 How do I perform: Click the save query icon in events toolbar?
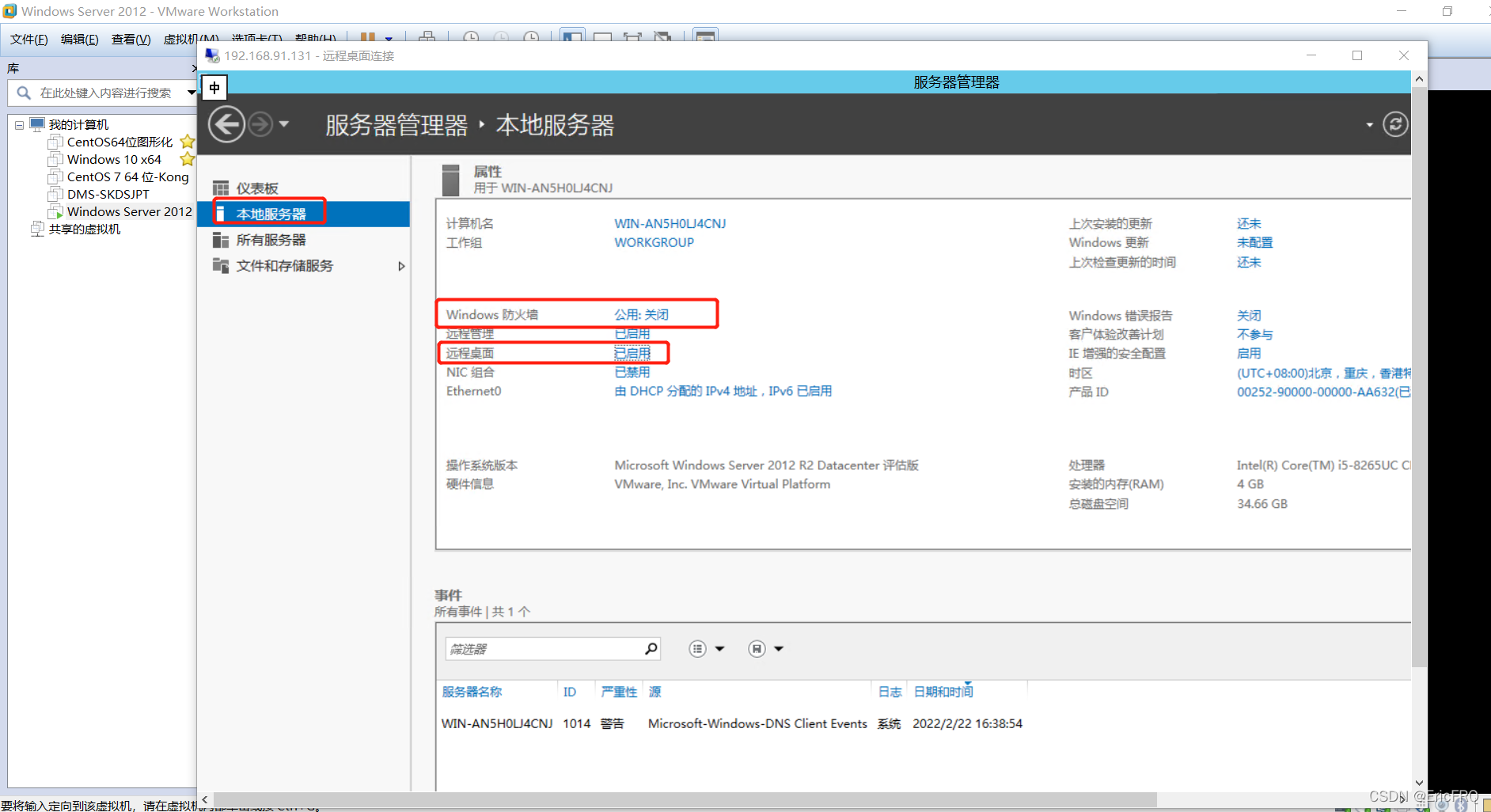[757, 649]
